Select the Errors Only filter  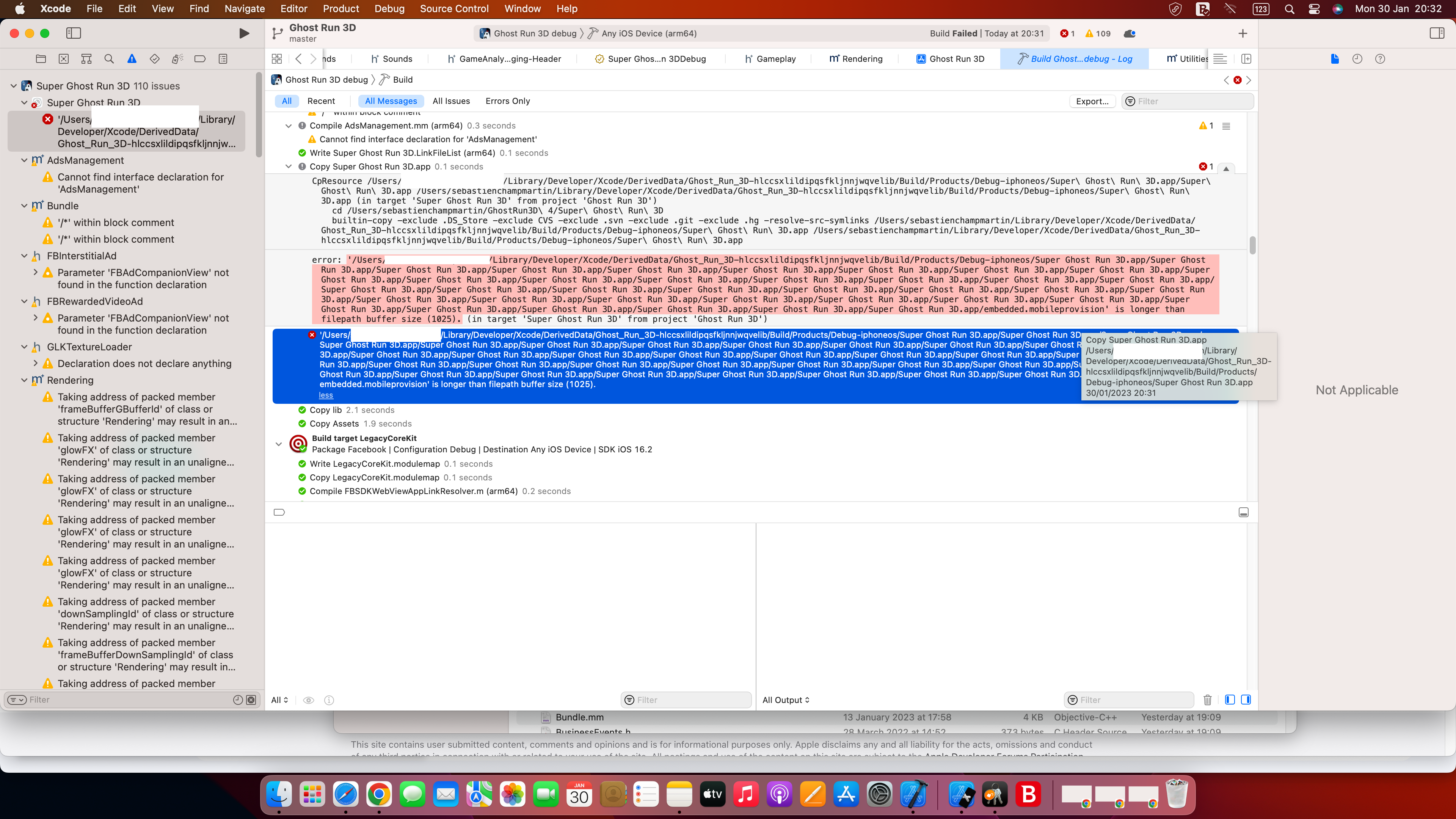pos(507,101)
